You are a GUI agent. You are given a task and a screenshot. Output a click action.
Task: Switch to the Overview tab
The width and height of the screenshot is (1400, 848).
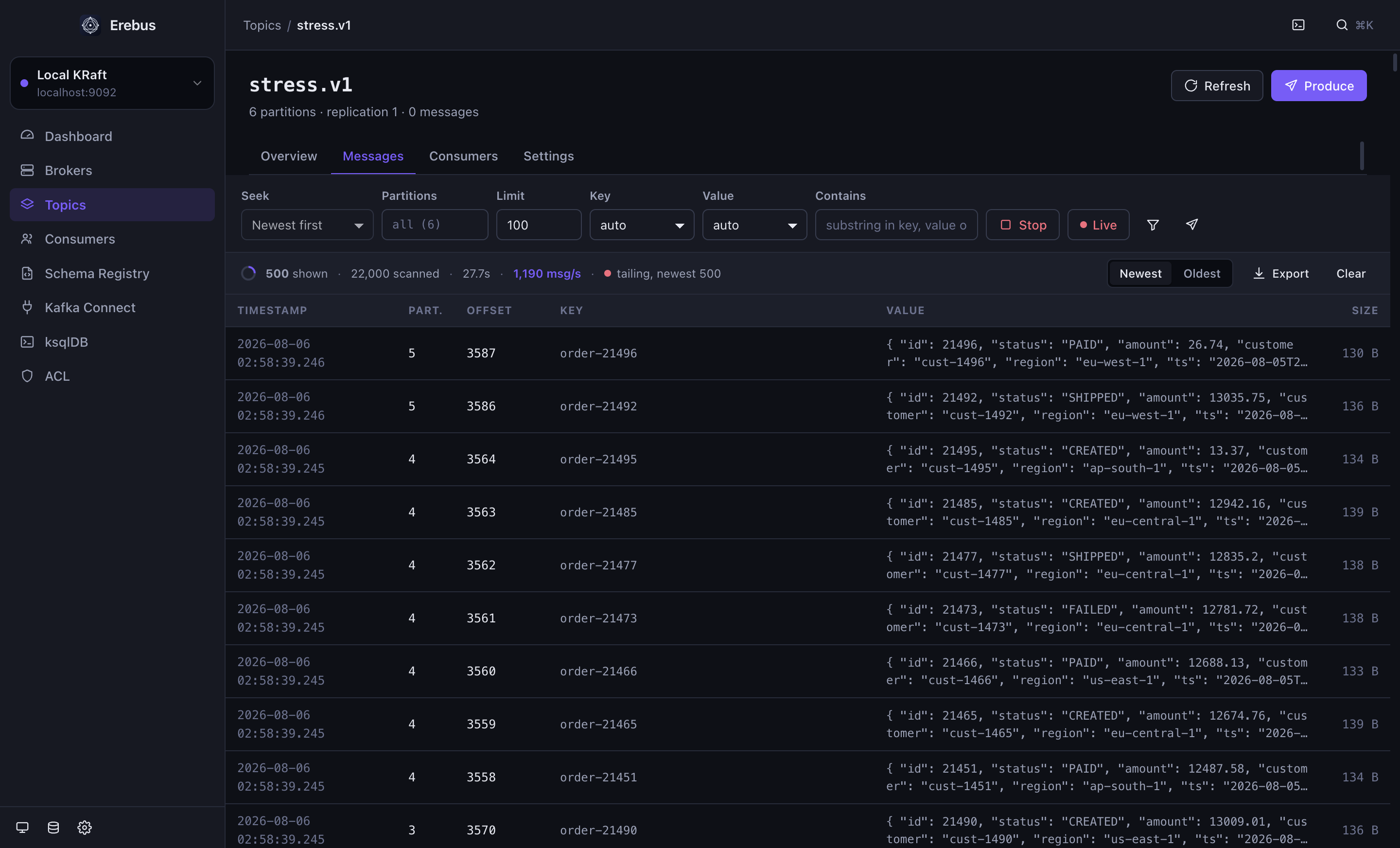(x=289, y=156)
